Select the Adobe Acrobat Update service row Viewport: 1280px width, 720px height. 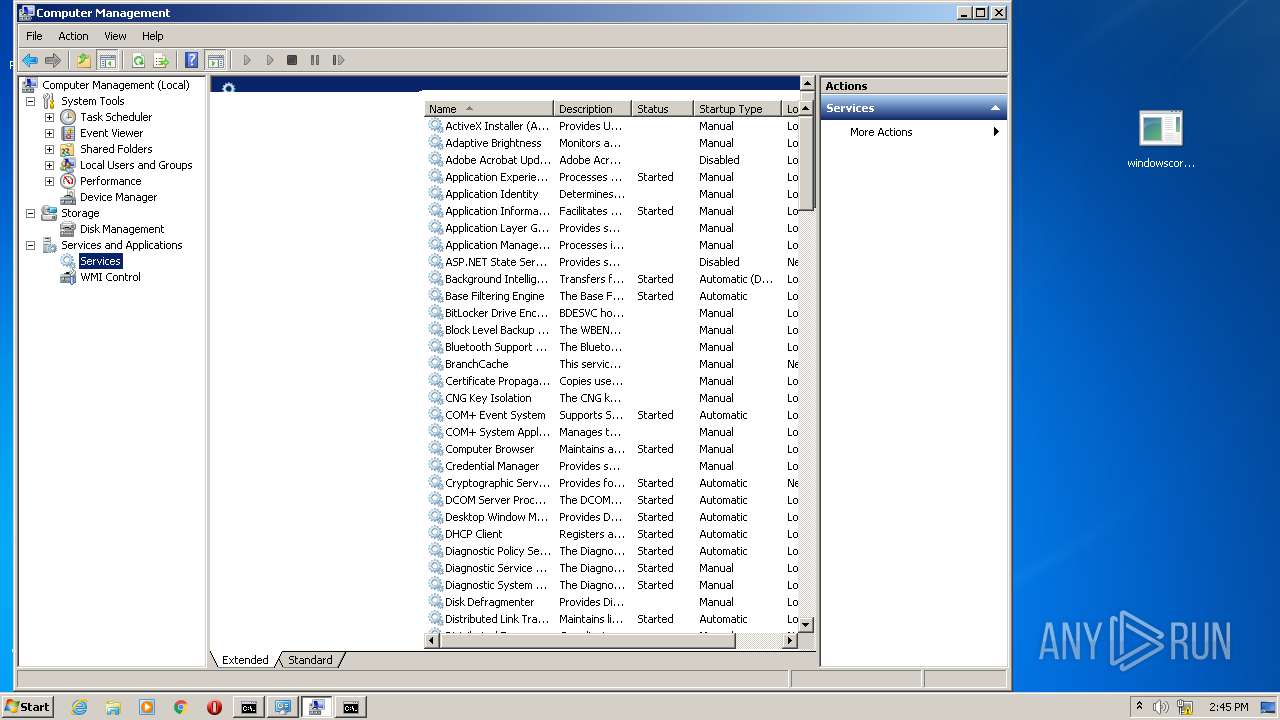click(x=613, y=160)
